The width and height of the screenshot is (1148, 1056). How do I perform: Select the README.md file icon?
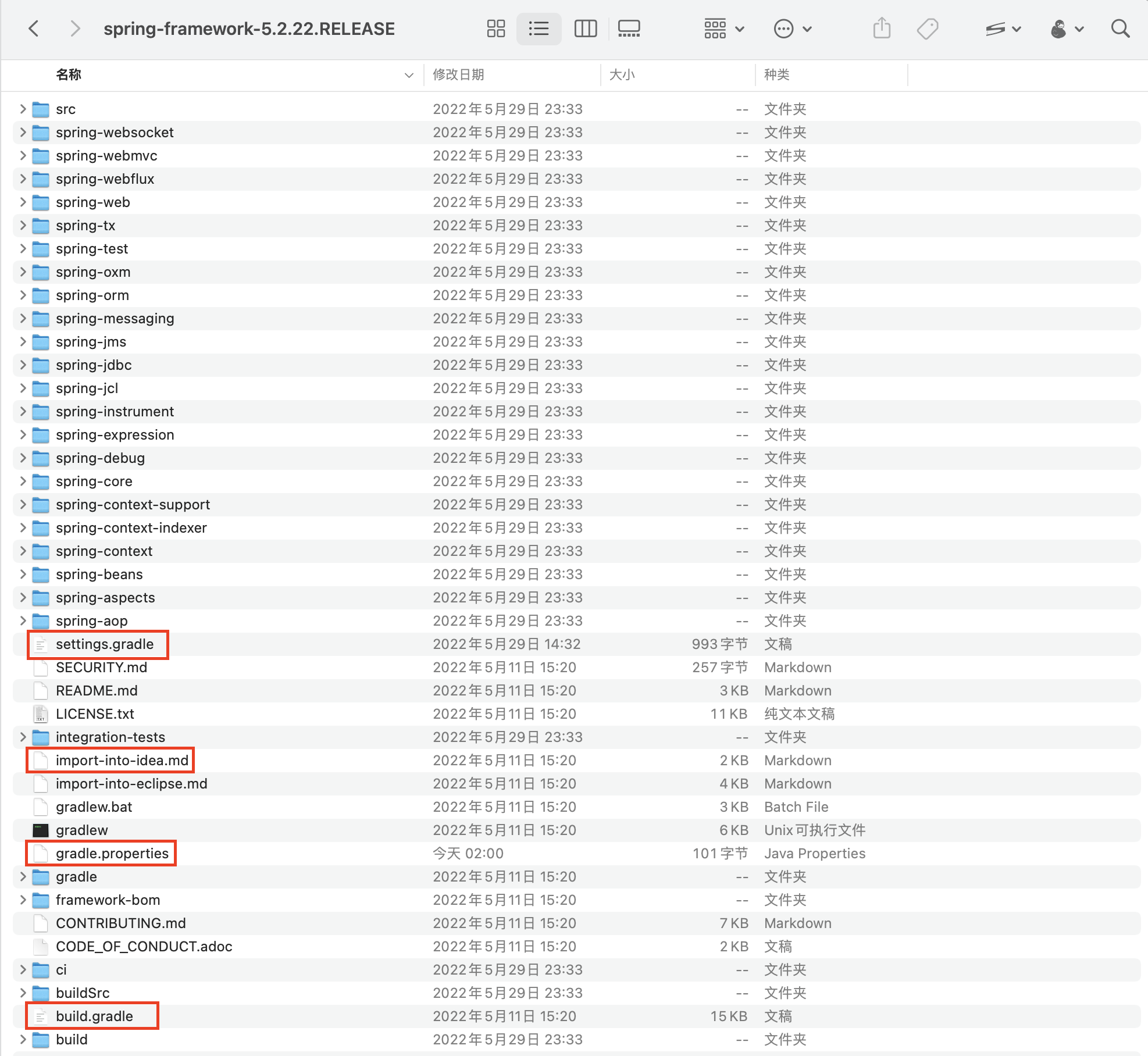click(40, 691)
